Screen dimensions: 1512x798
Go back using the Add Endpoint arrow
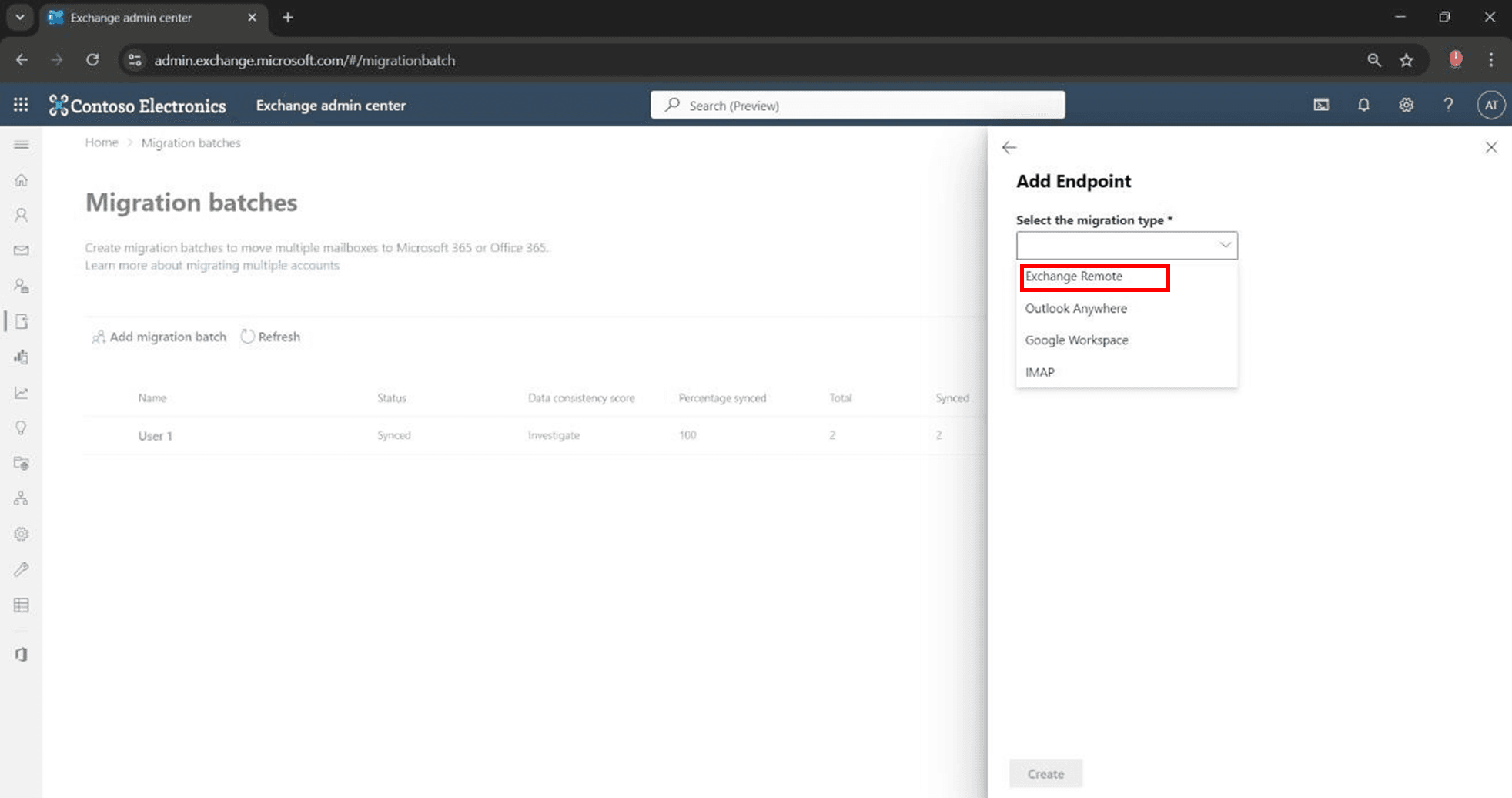coord(1009,147)
